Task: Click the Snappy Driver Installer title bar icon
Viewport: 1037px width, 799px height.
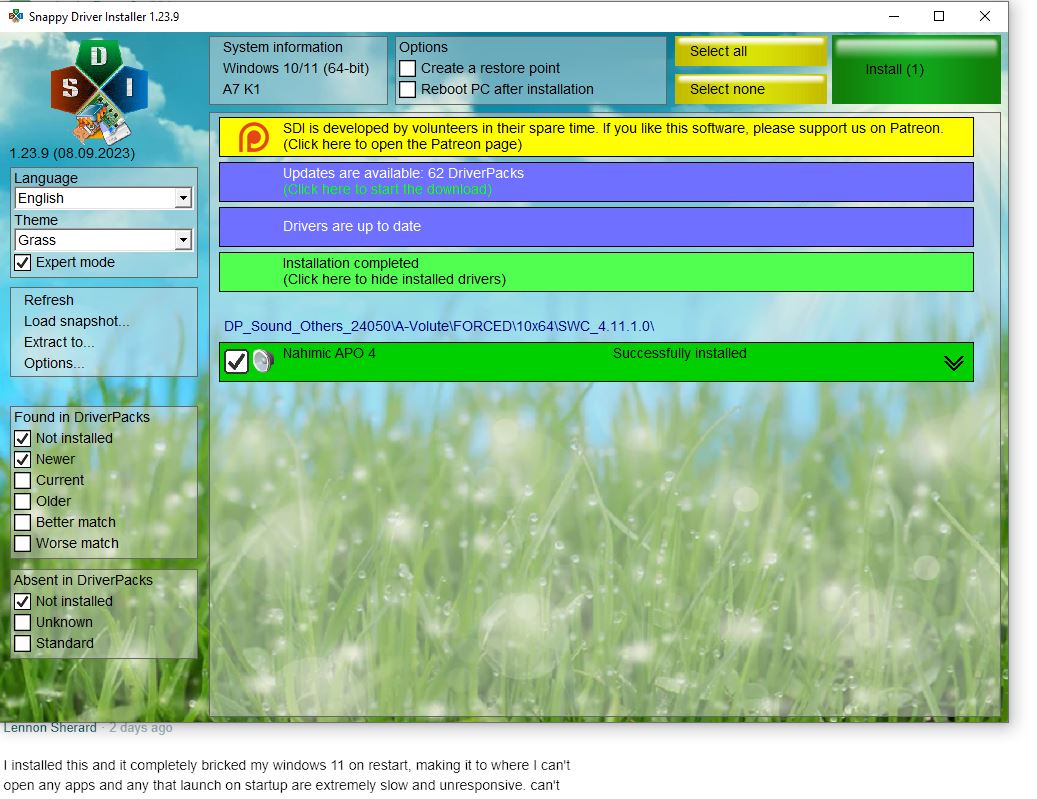Action: 15,17
